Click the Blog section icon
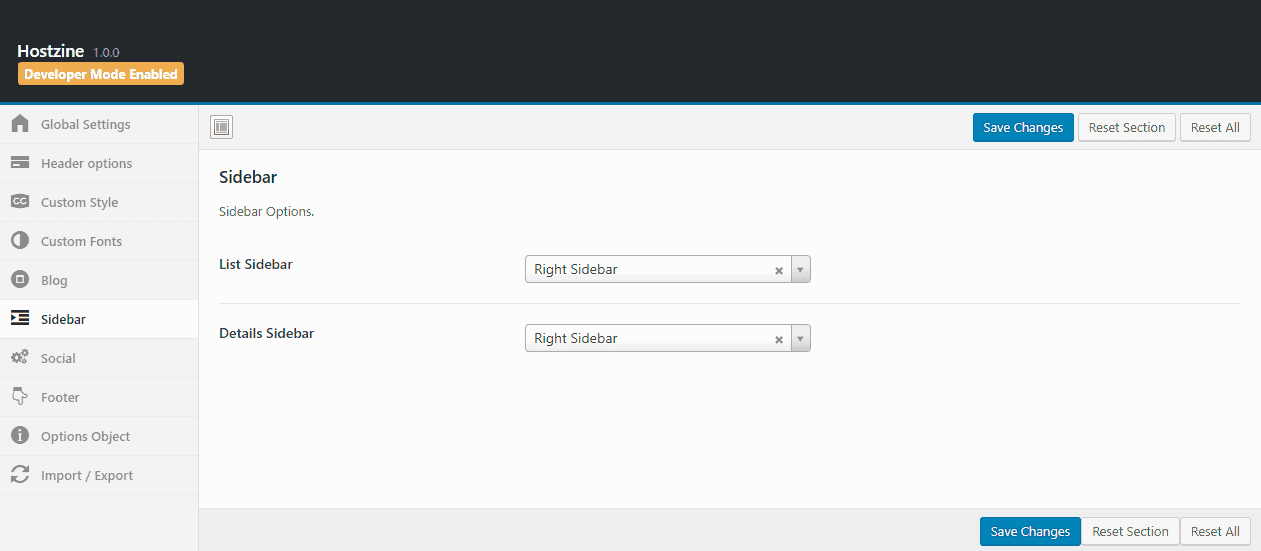Screen dimensions: 1261x551 20,280
